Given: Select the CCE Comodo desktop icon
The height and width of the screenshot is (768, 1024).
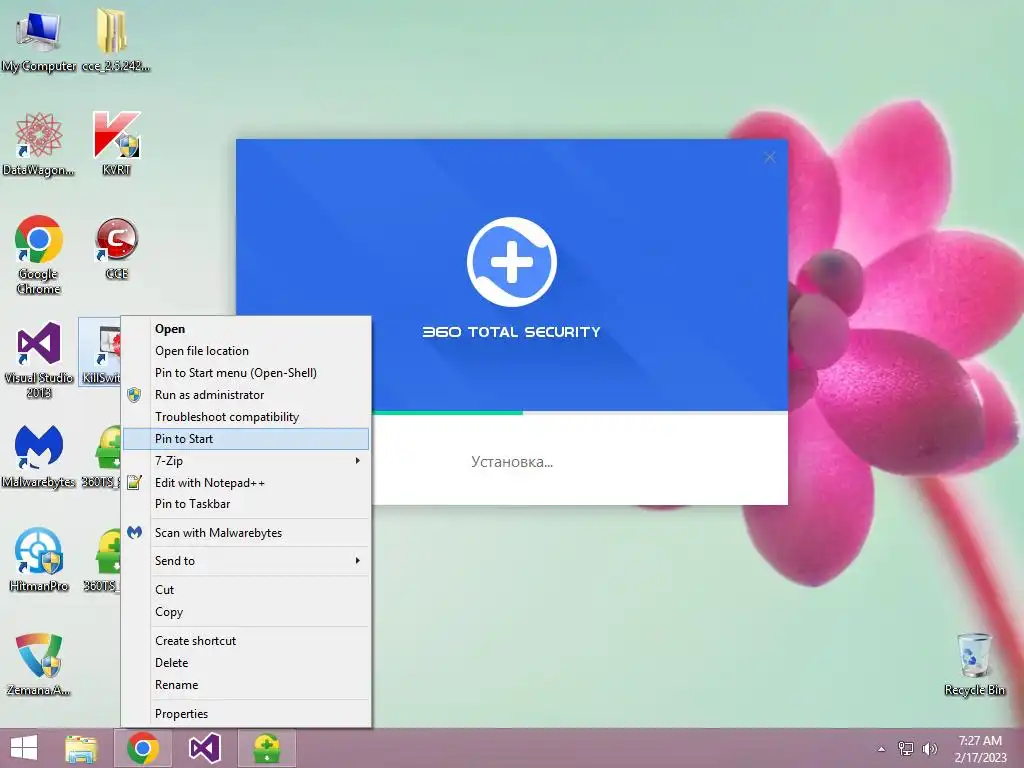Looking at the screenshot, I should click(116, 248).
